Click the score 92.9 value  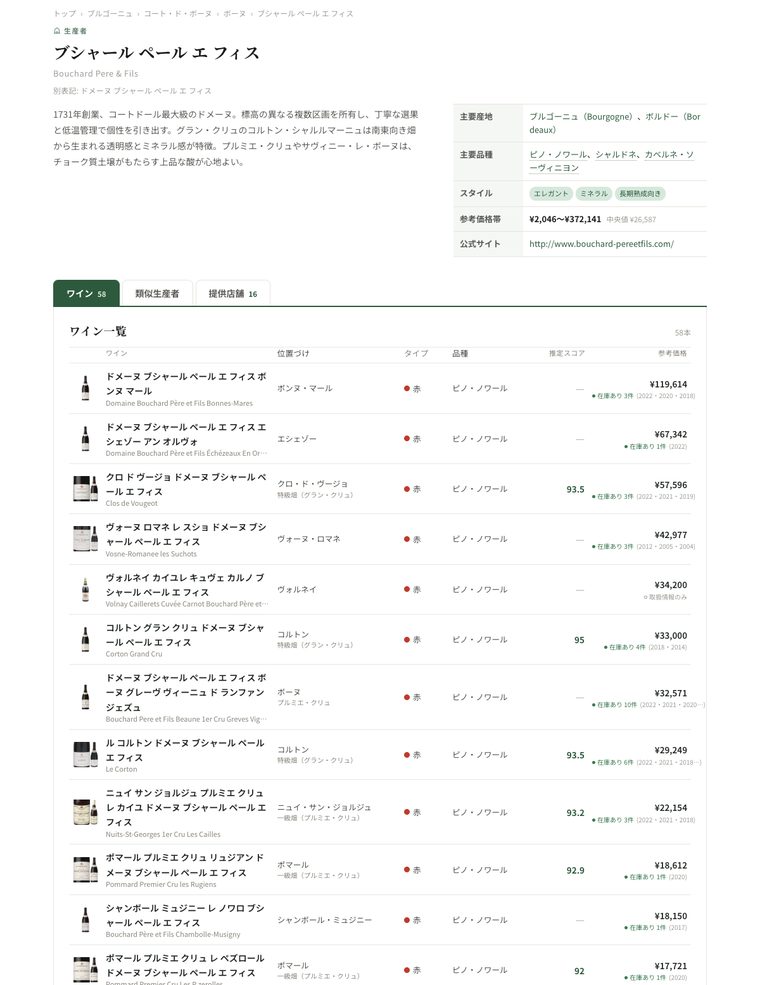[x=575, y=871]
